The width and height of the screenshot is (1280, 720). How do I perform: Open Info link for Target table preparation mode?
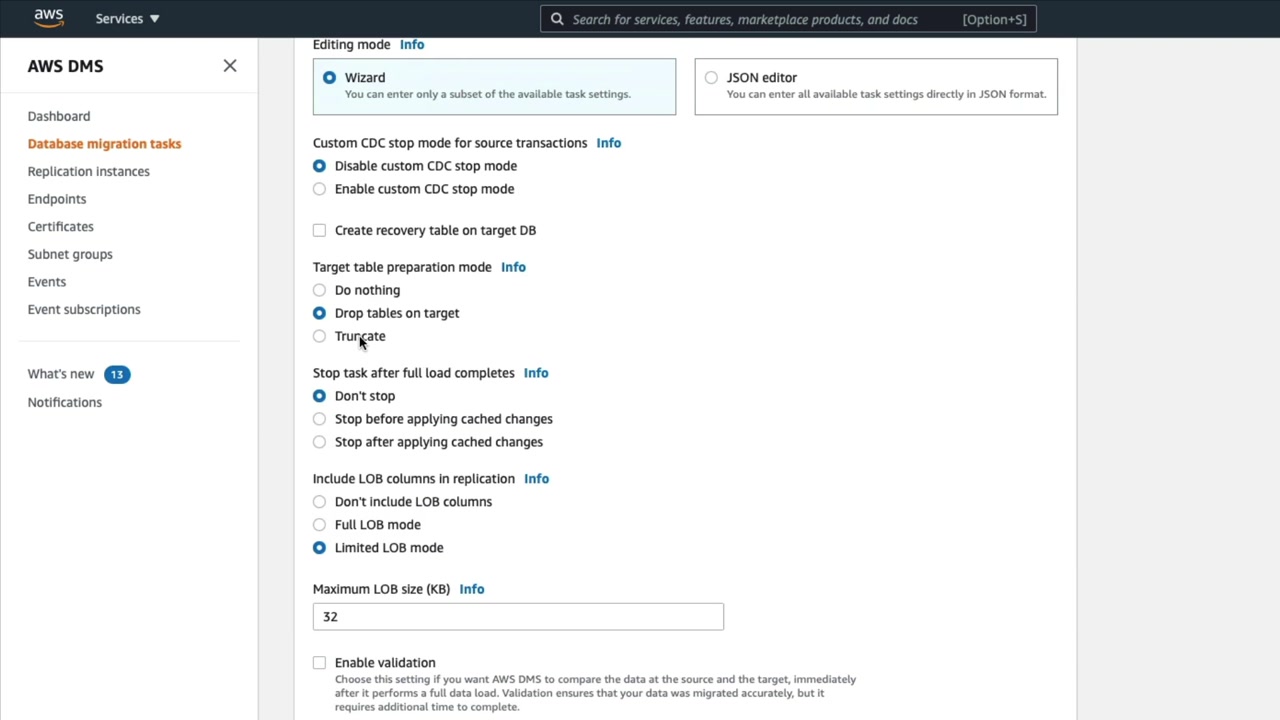point(513,267)
